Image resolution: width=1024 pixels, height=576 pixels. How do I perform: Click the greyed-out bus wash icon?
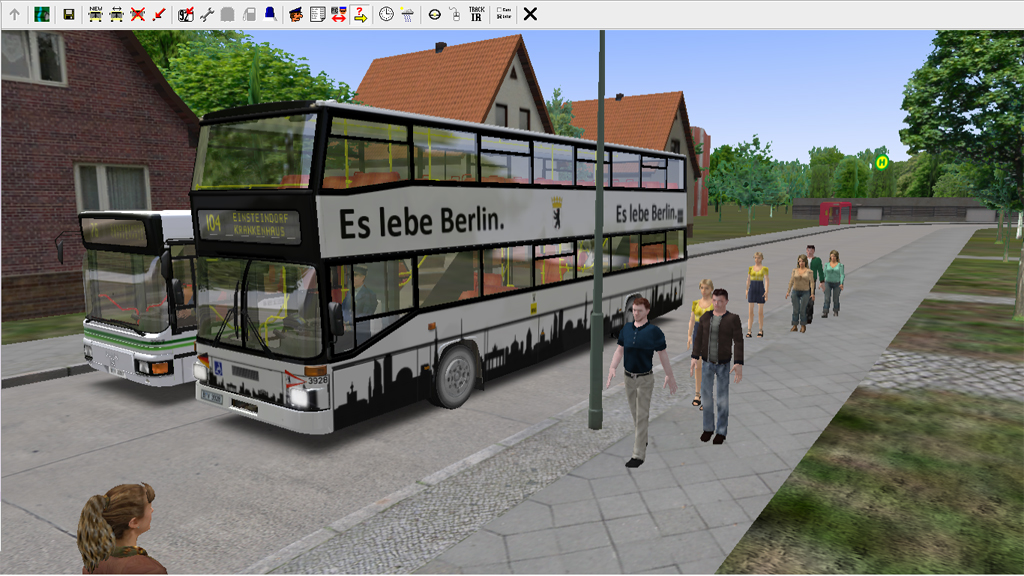click(227, 14)
